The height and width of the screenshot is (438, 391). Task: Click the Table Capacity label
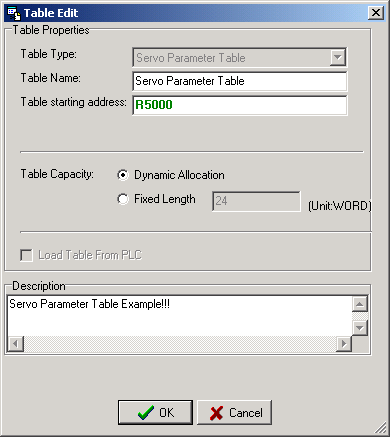pos(57,174)
